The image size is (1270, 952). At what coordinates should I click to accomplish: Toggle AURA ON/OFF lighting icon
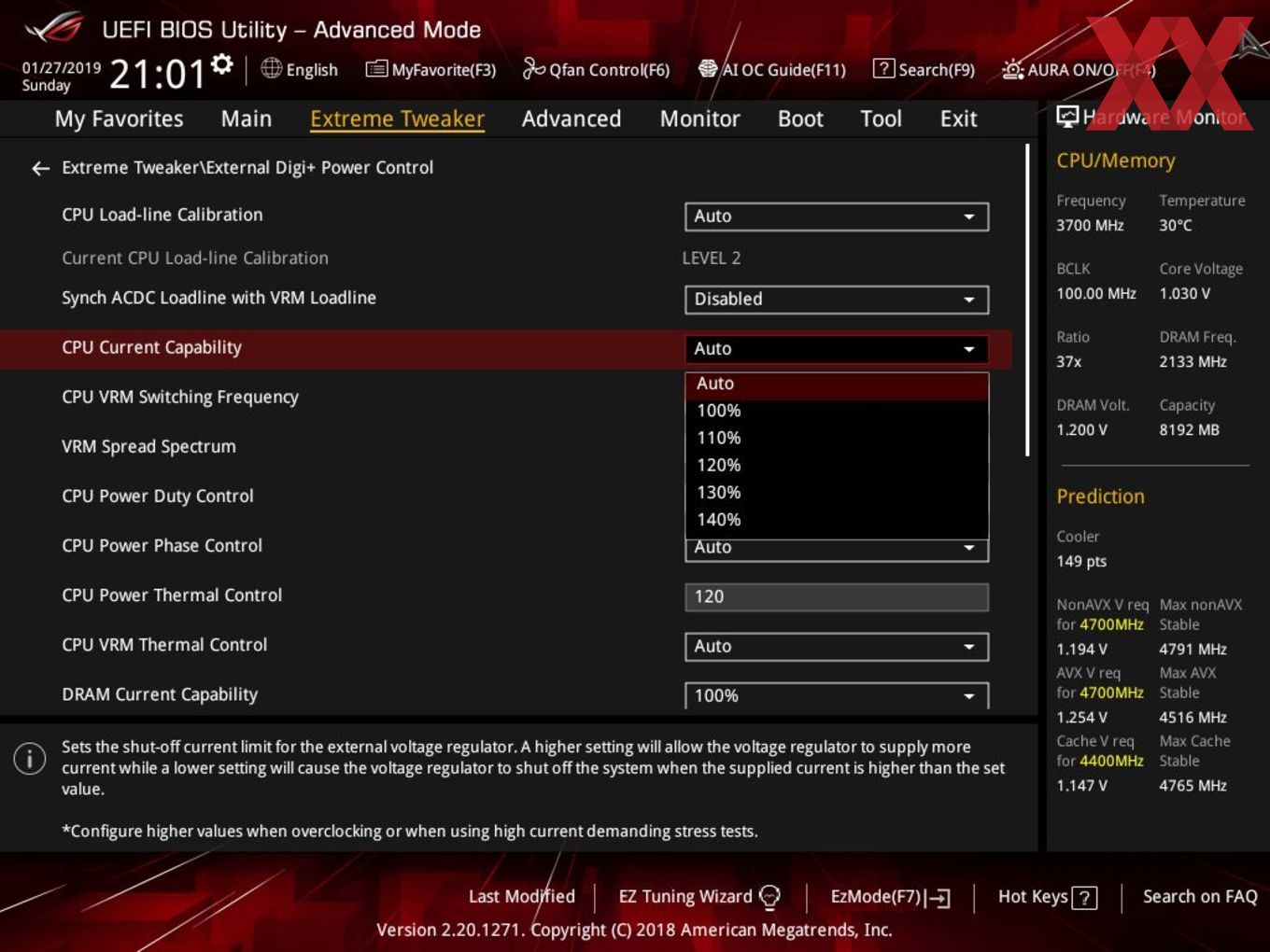[1012, 69]
